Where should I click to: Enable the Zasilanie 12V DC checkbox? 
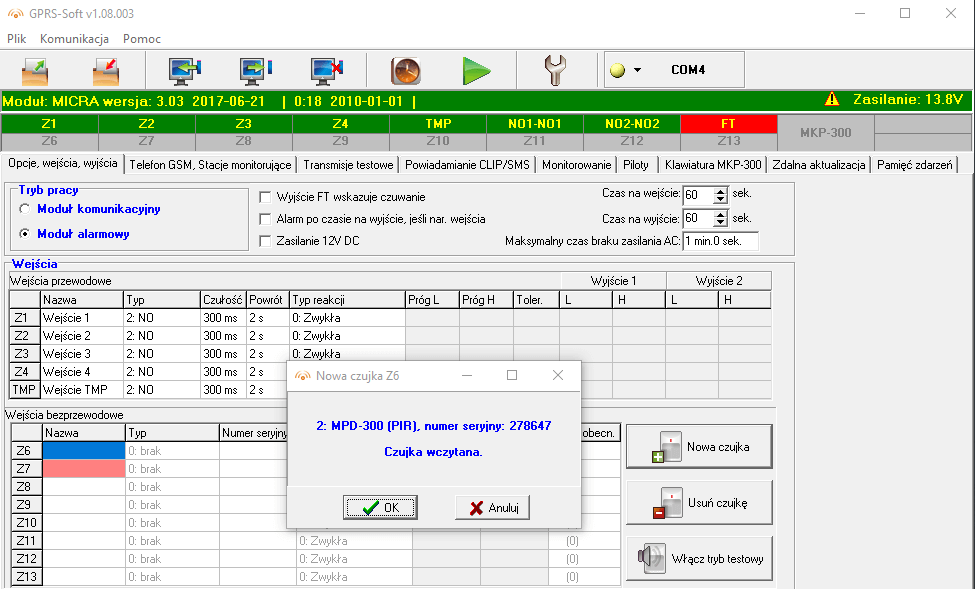(x=264, y=241)
